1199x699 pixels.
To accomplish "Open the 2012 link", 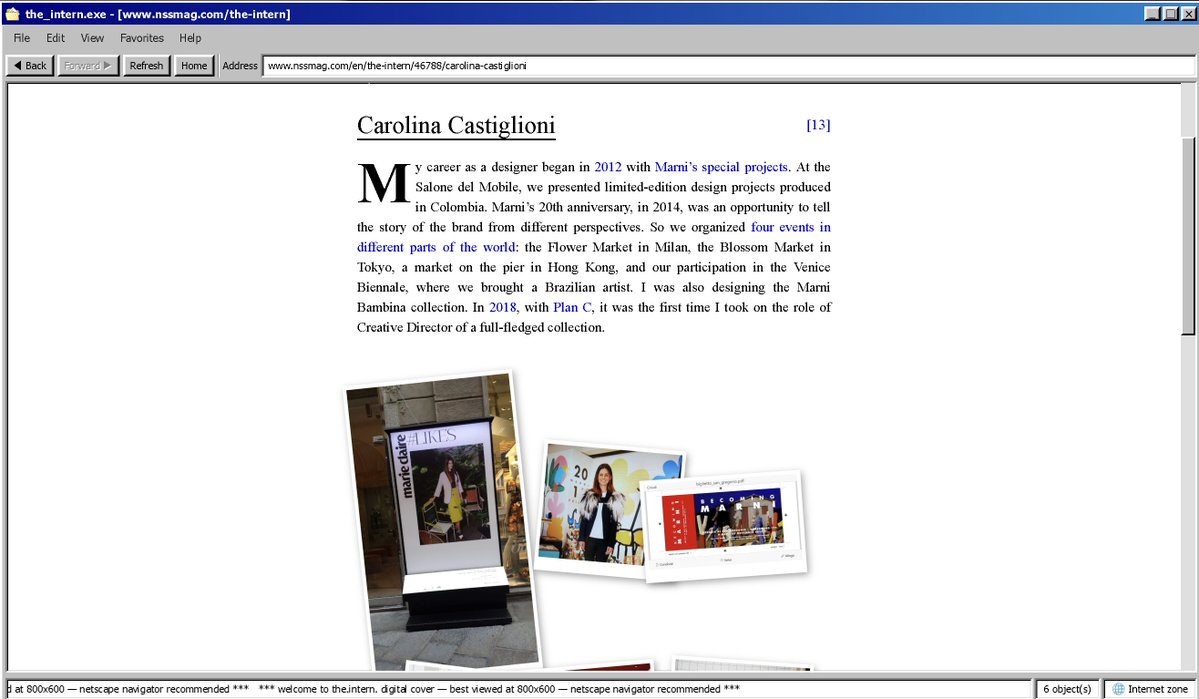I will pyautogui.click(x=608, y=167).
